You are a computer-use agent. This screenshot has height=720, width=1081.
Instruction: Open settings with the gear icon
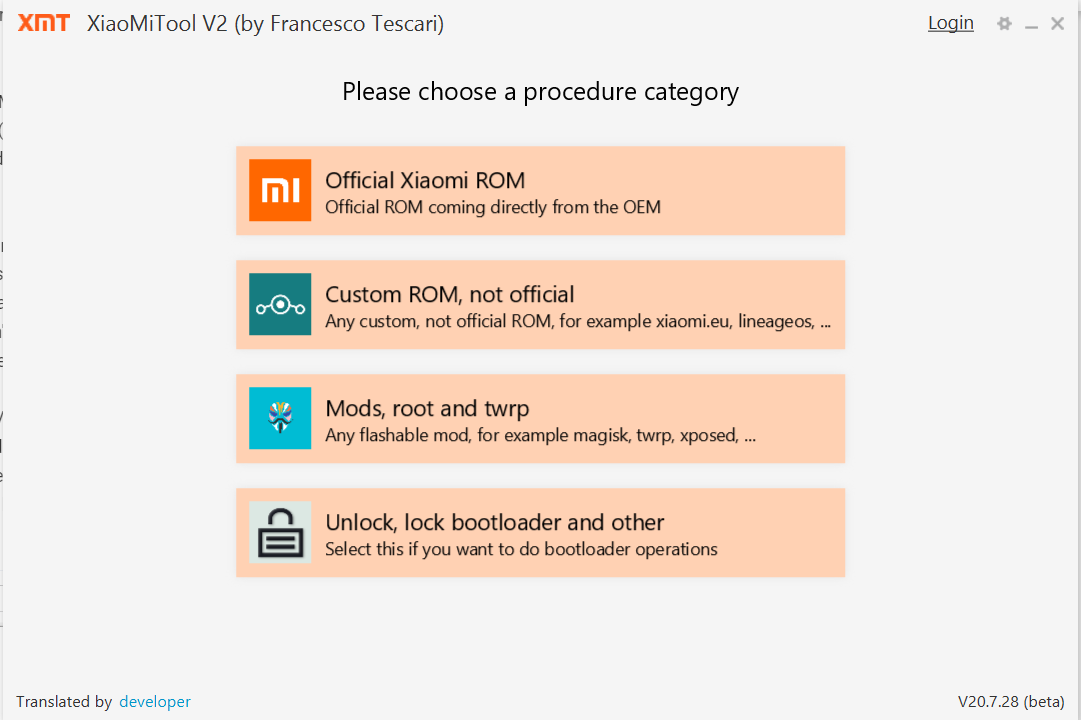(1004, 24)
